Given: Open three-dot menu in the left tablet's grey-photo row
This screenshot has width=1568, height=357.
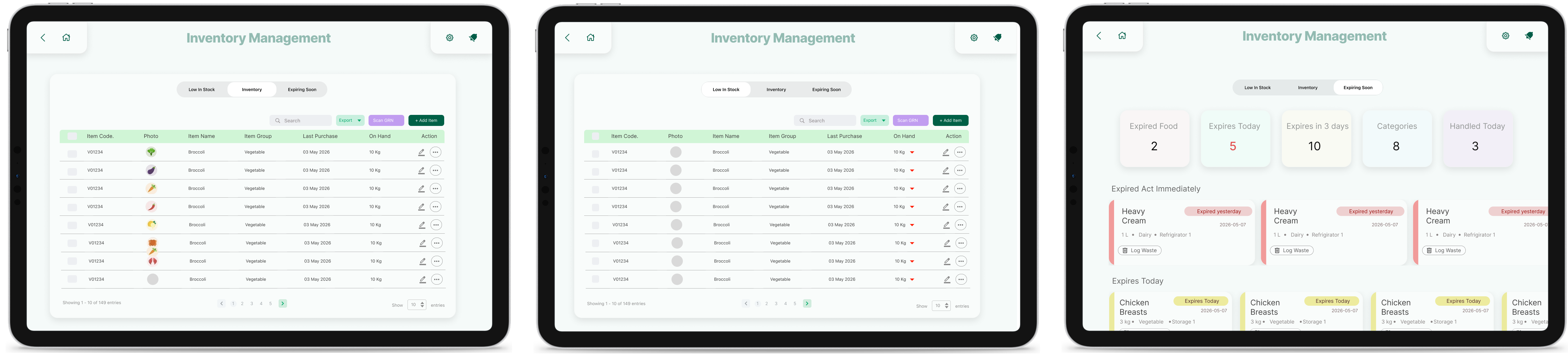Looking at the screenshot, I should 436,280.
